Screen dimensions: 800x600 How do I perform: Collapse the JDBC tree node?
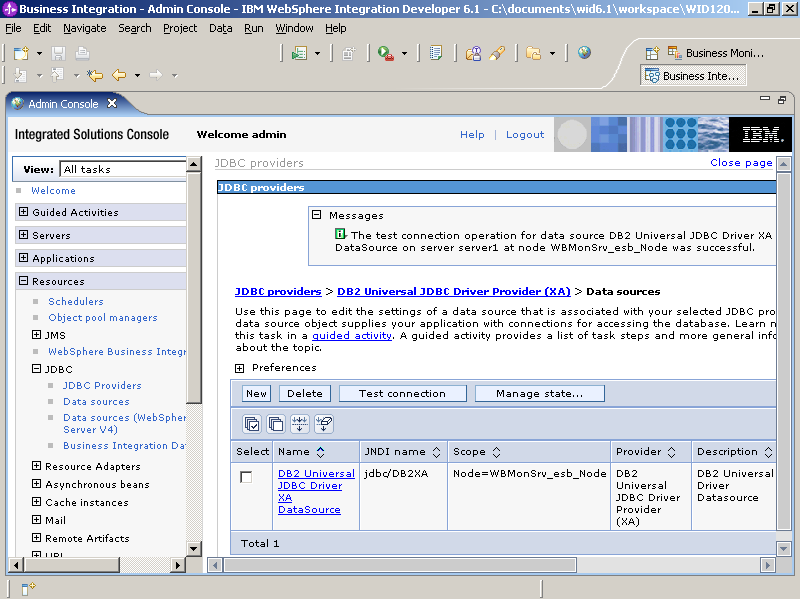[36, 368]
